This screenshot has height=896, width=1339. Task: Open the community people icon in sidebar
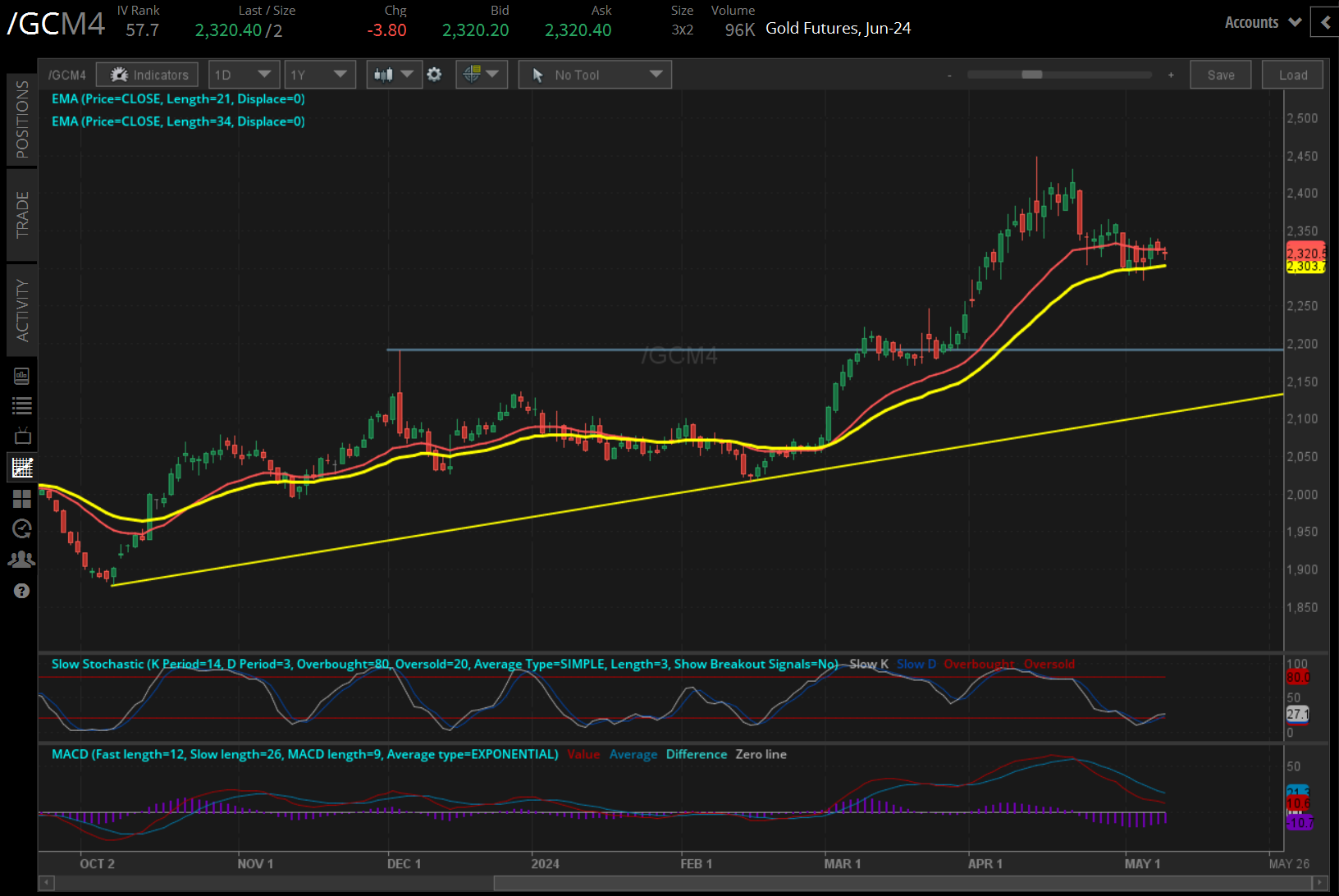(22, 559)
